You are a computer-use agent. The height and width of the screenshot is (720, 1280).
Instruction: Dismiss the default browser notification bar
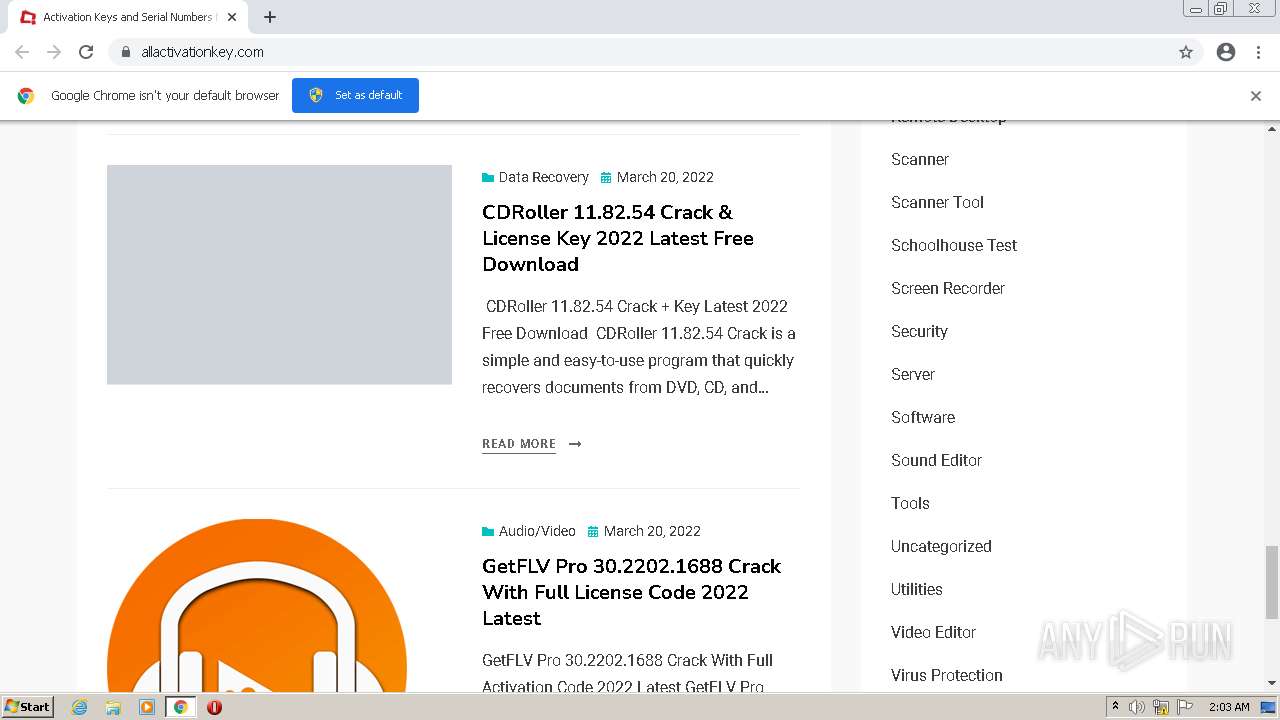1256,96
